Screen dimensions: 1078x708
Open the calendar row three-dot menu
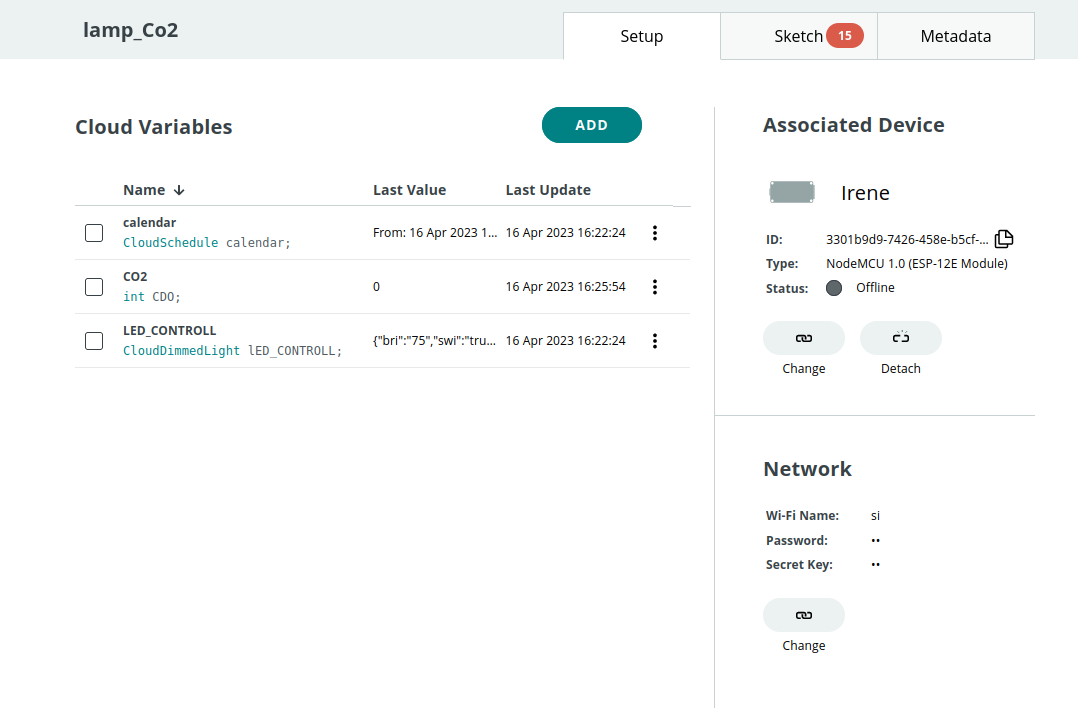(655, 233)
